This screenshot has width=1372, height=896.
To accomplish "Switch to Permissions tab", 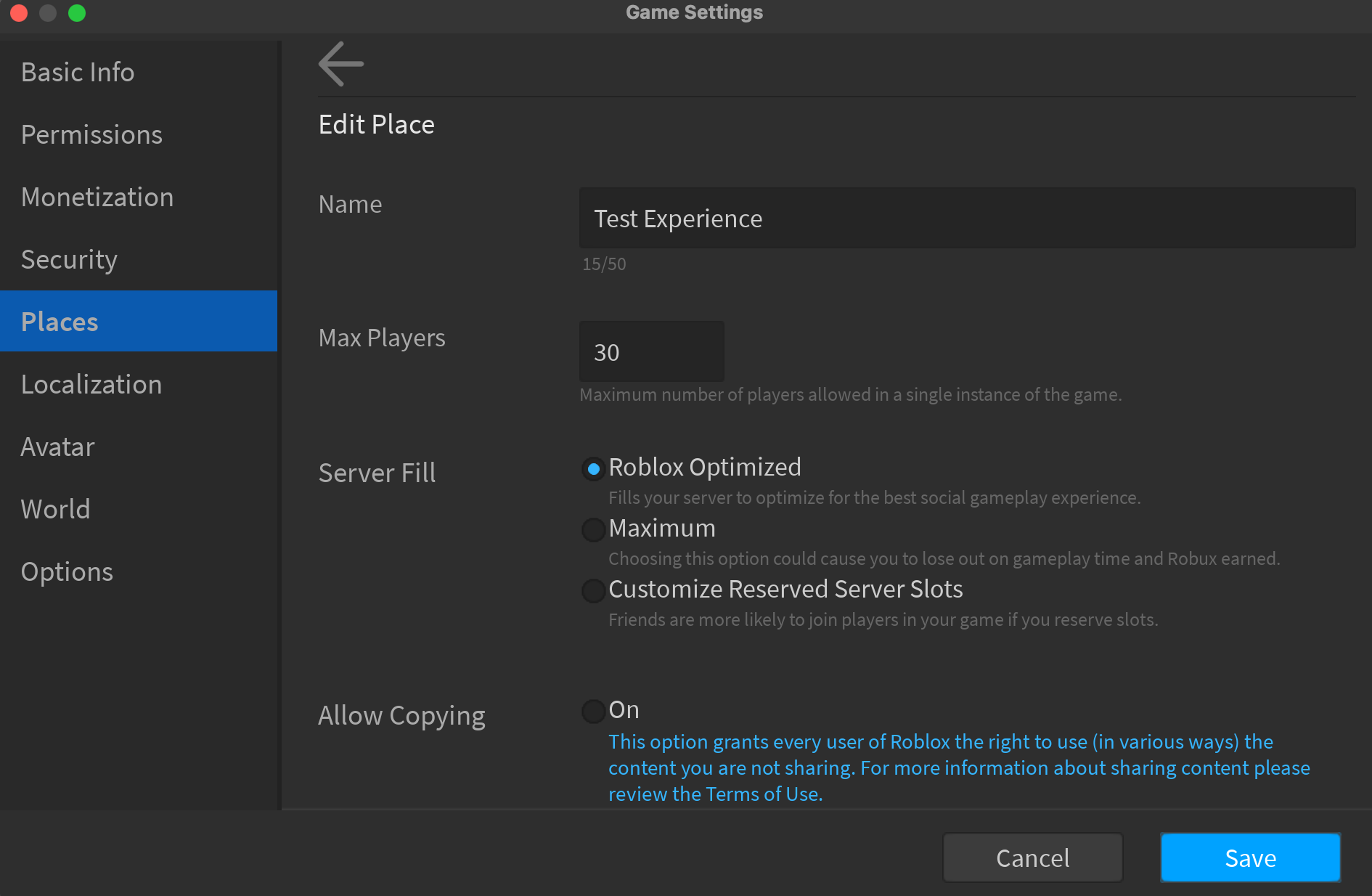I will pos(91,135).
